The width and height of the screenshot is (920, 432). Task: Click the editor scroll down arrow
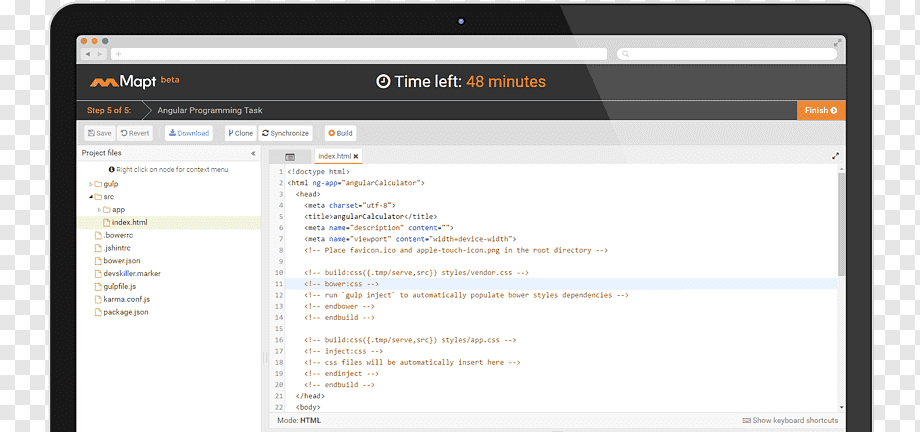coord(842,407)
